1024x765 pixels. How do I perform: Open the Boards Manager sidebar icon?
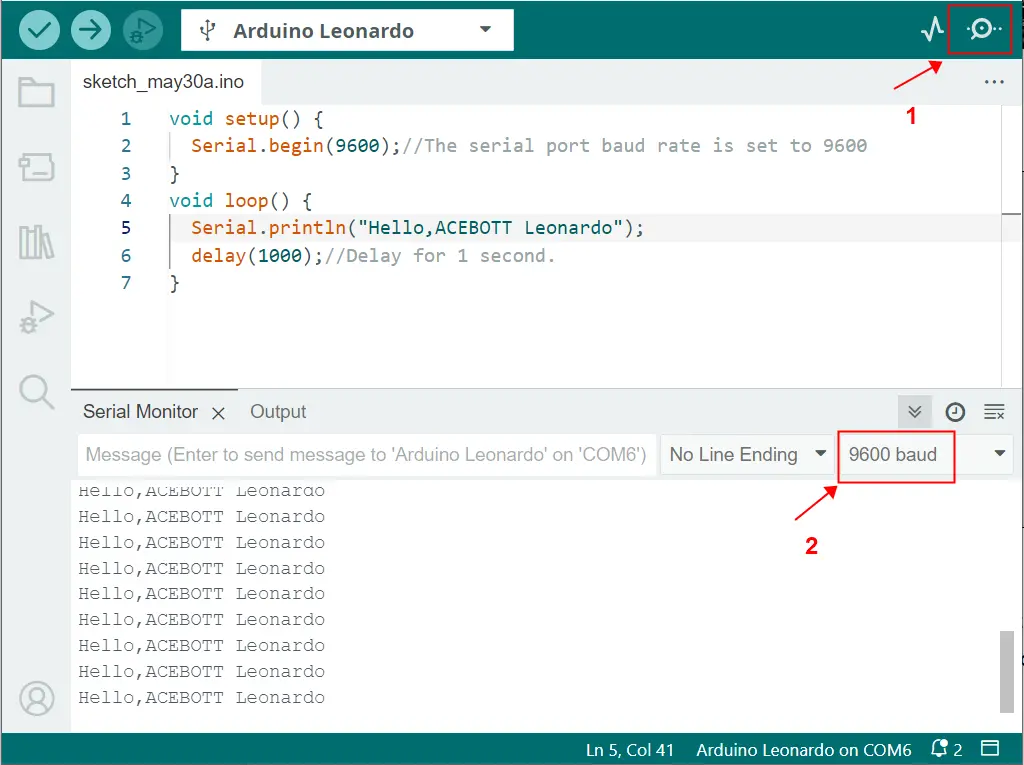coord(37,168)
